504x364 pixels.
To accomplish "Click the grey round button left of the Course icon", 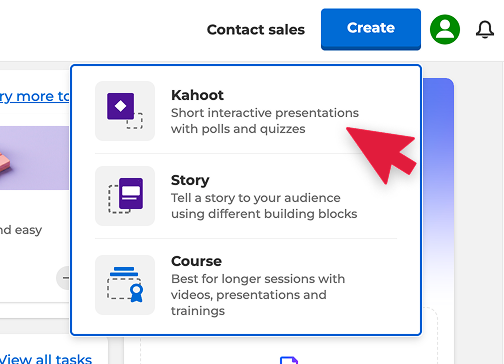I will [x=64, y=278].
